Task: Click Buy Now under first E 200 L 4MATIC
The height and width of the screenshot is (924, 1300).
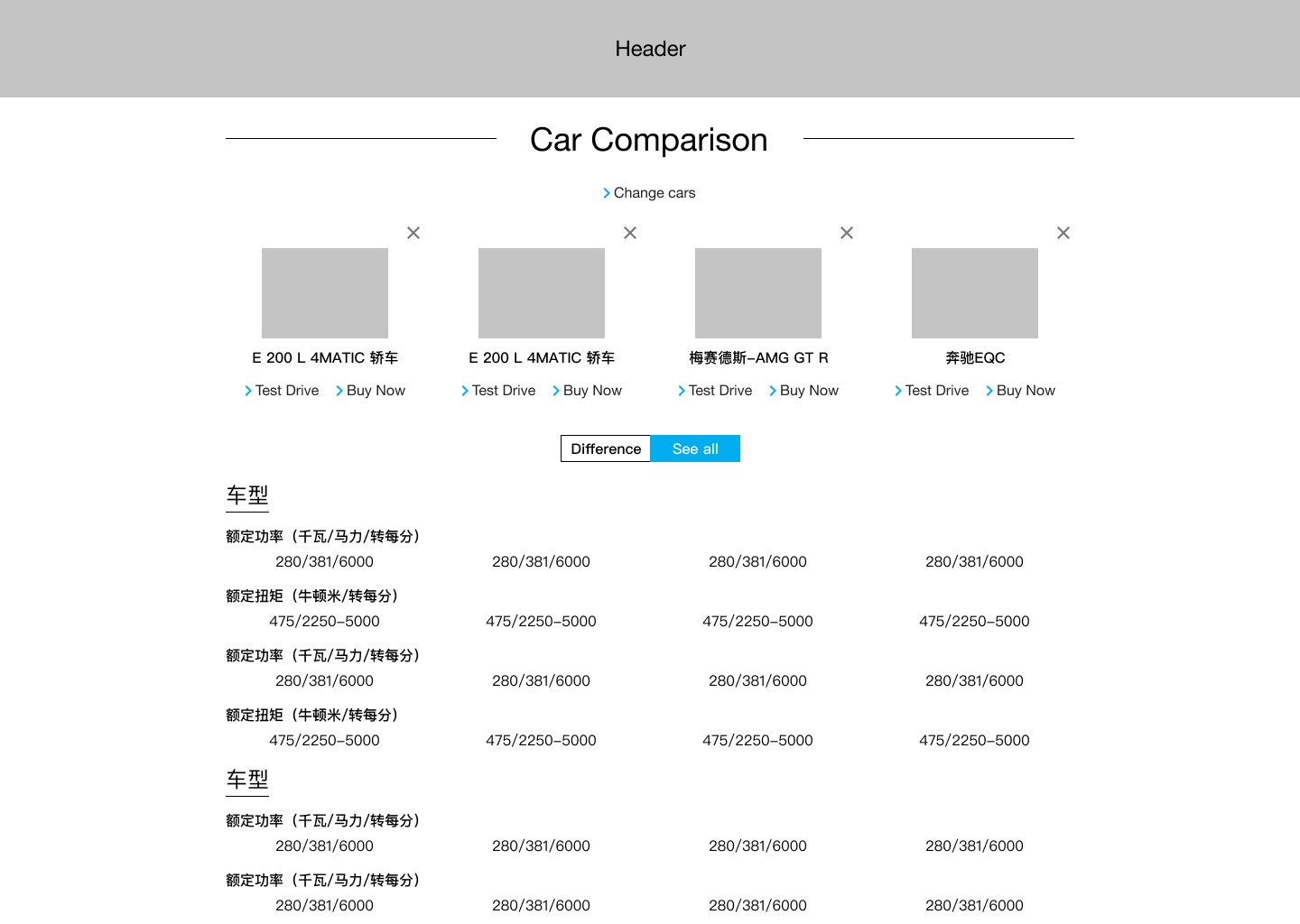Action: click(370, 391)
